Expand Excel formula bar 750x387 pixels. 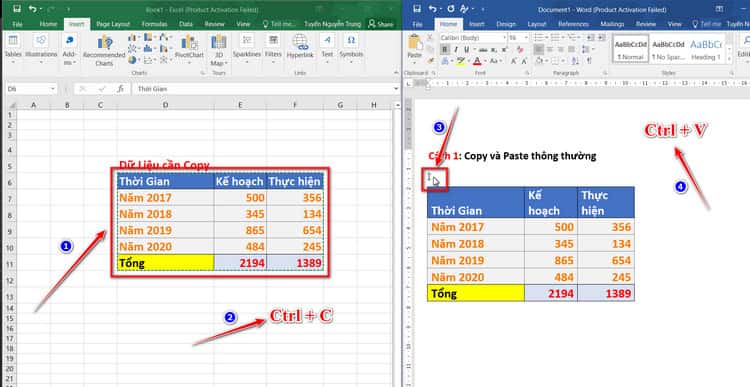(396, 89)
